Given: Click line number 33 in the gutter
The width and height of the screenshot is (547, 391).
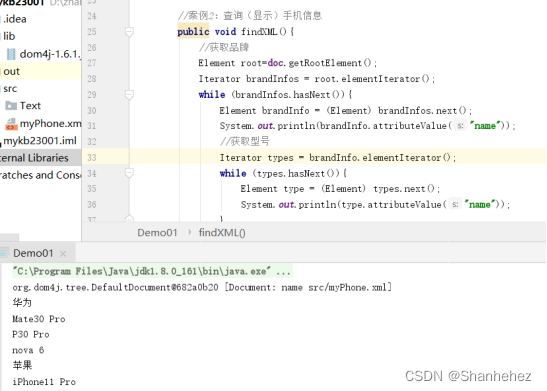Looking at the screenshot, I should pyautogui.click(x=92, y=158).
